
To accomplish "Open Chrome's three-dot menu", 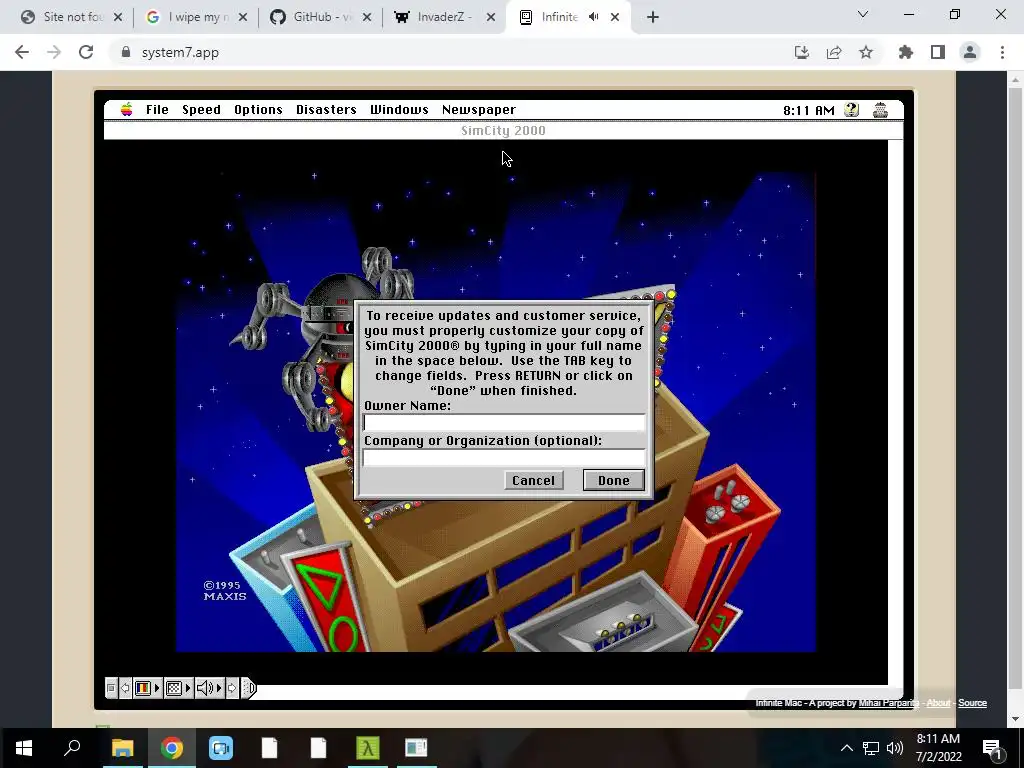I will [1002, 52].
